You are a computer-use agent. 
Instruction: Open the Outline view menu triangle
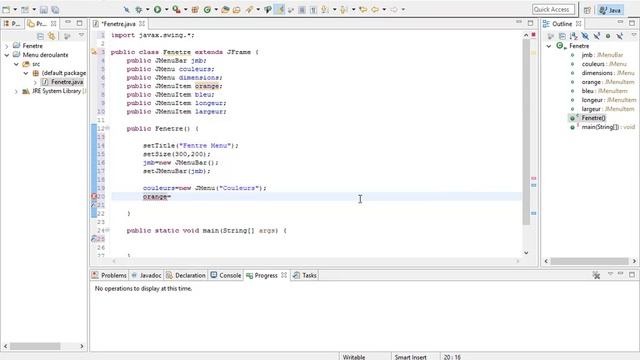click(x=634, y=36)
